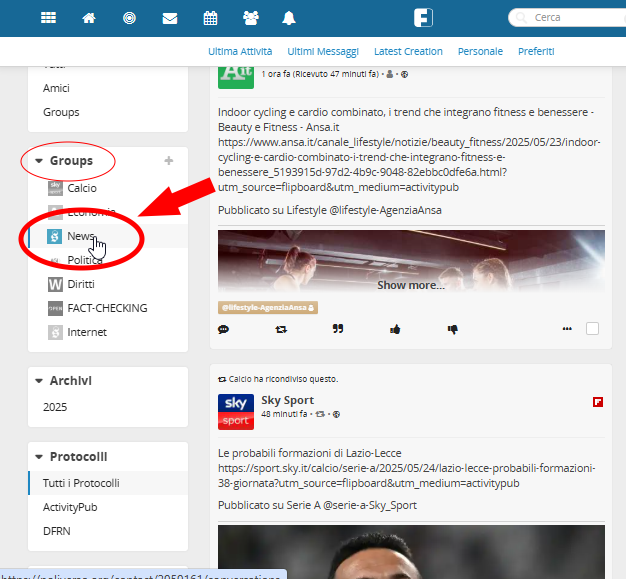Quote the Ansa lifestyle post
This screenshot has height=579, width=626.
click(x=338, y=329)
